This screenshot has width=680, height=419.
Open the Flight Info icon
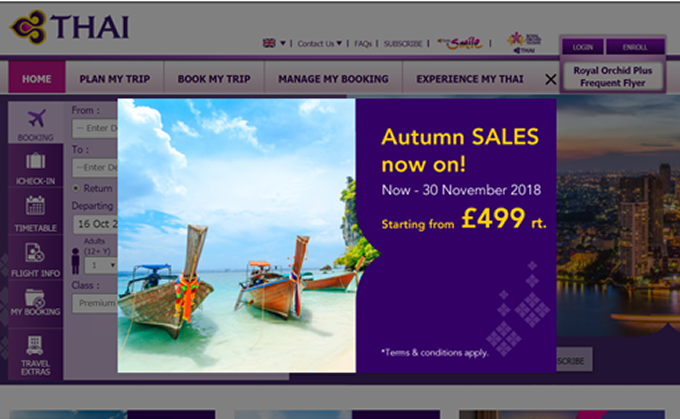[x=36, y=259]
